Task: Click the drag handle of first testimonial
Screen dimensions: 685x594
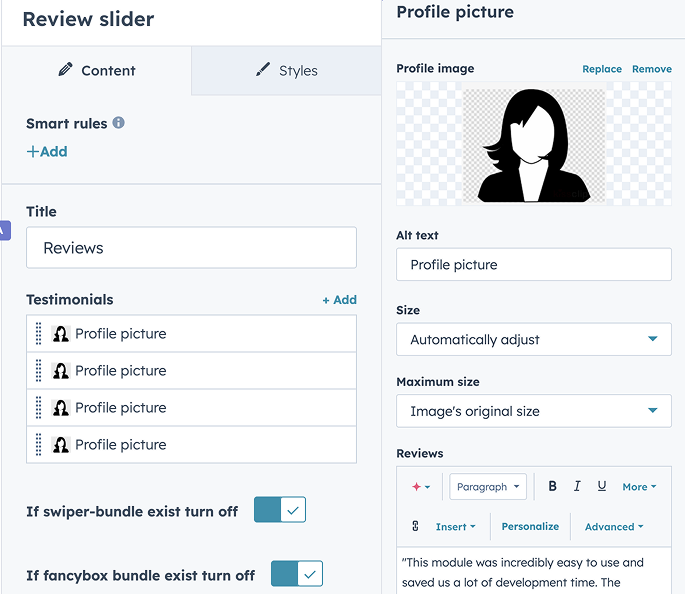Action: pos(39,334)
